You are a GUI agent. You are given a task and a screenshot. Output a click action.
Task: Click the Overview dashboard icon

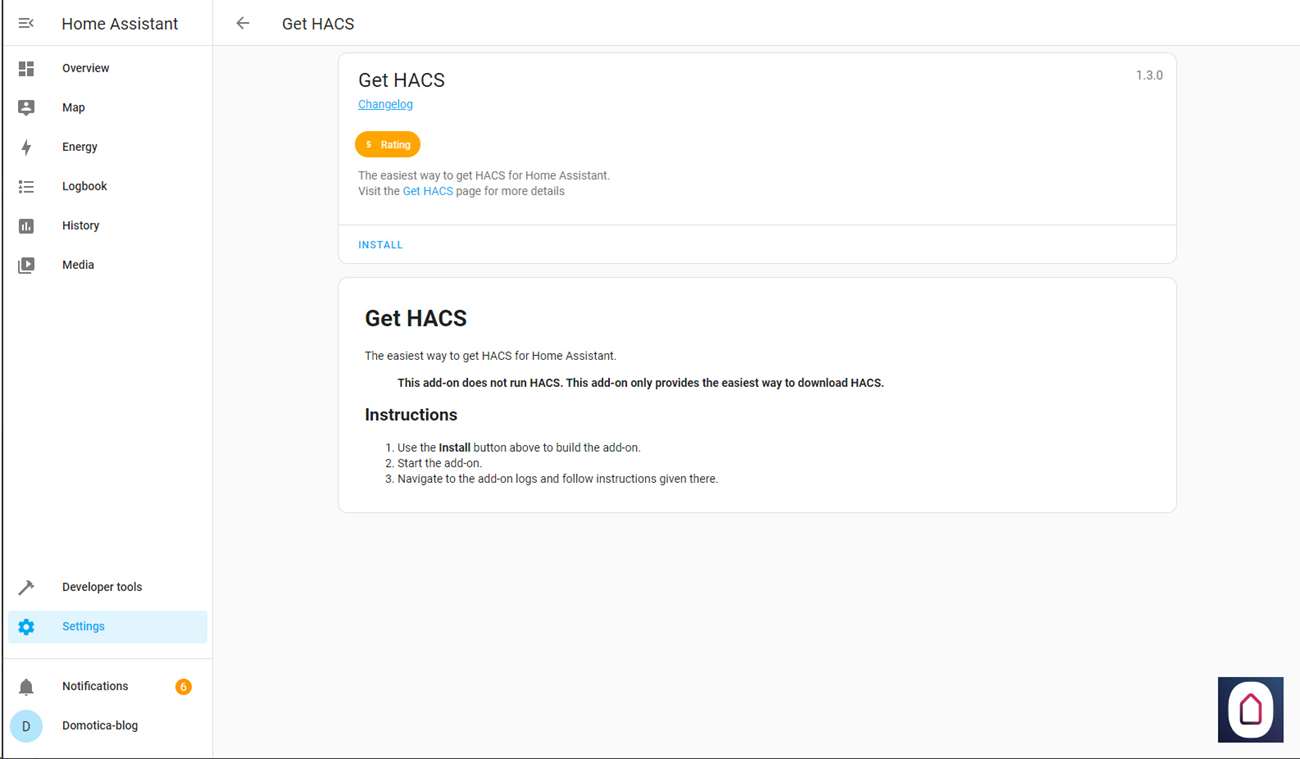(27, 68)
